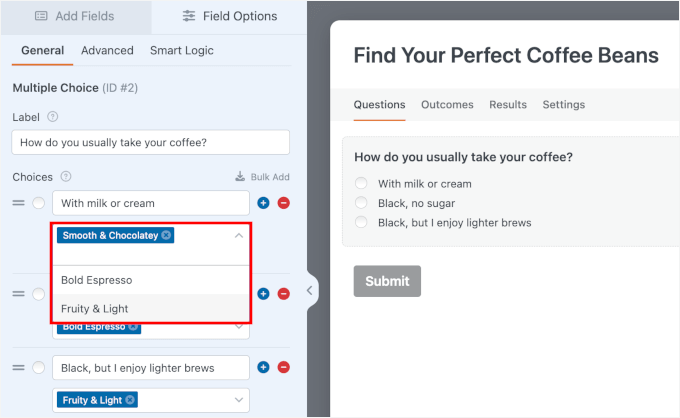The image size is (680, 418).
Task: Remove the 'Fruity & Light' tag
Action: point(130,400)
